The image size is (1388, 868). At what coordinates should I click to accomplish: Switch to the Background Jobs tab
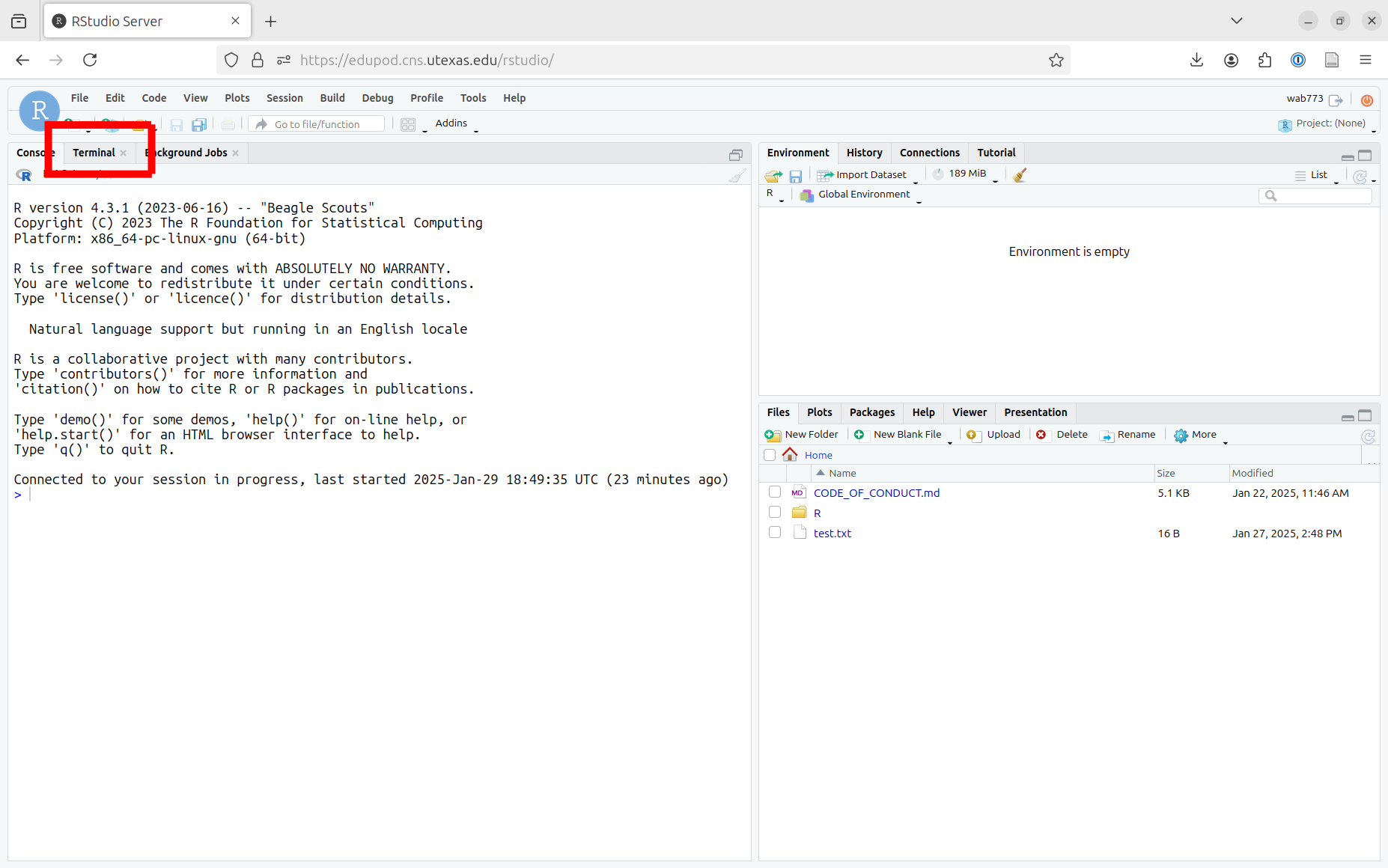click(x=186, y=153)
